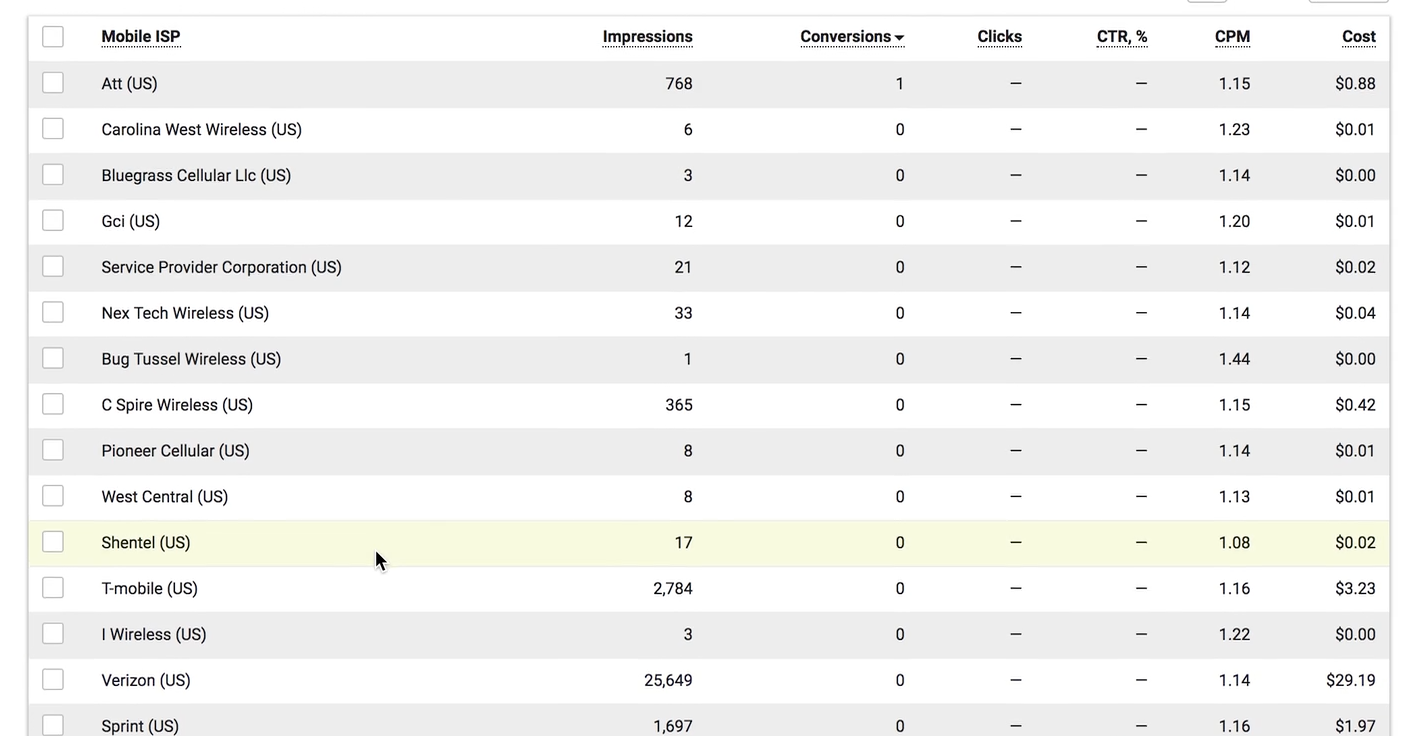The width and height of the screenshot is (1418, 736).
Task: Check the Bug Tussel Wireless row
Action: 53,358
